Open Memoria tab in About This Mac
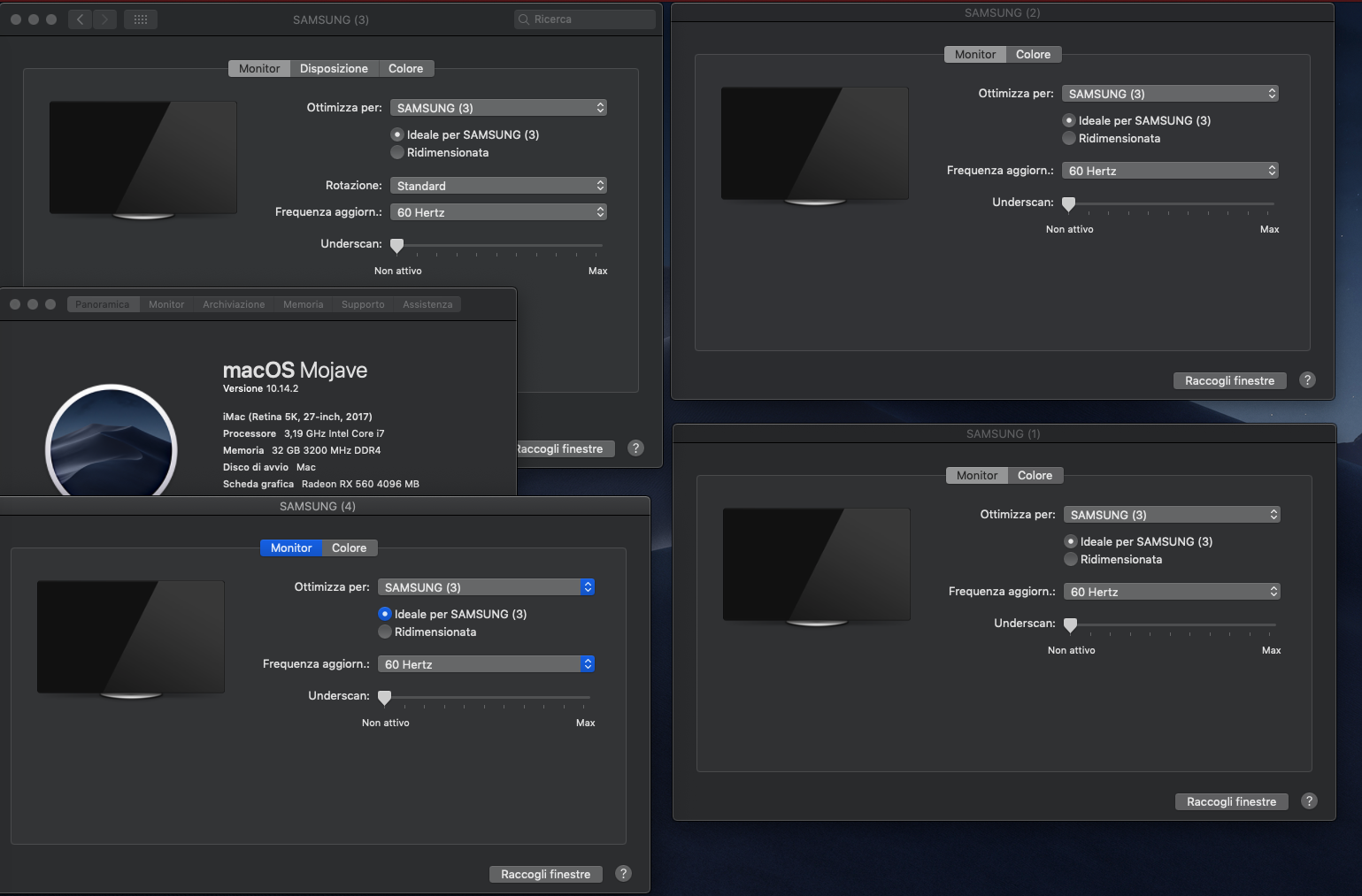 [x=304, y=304]
